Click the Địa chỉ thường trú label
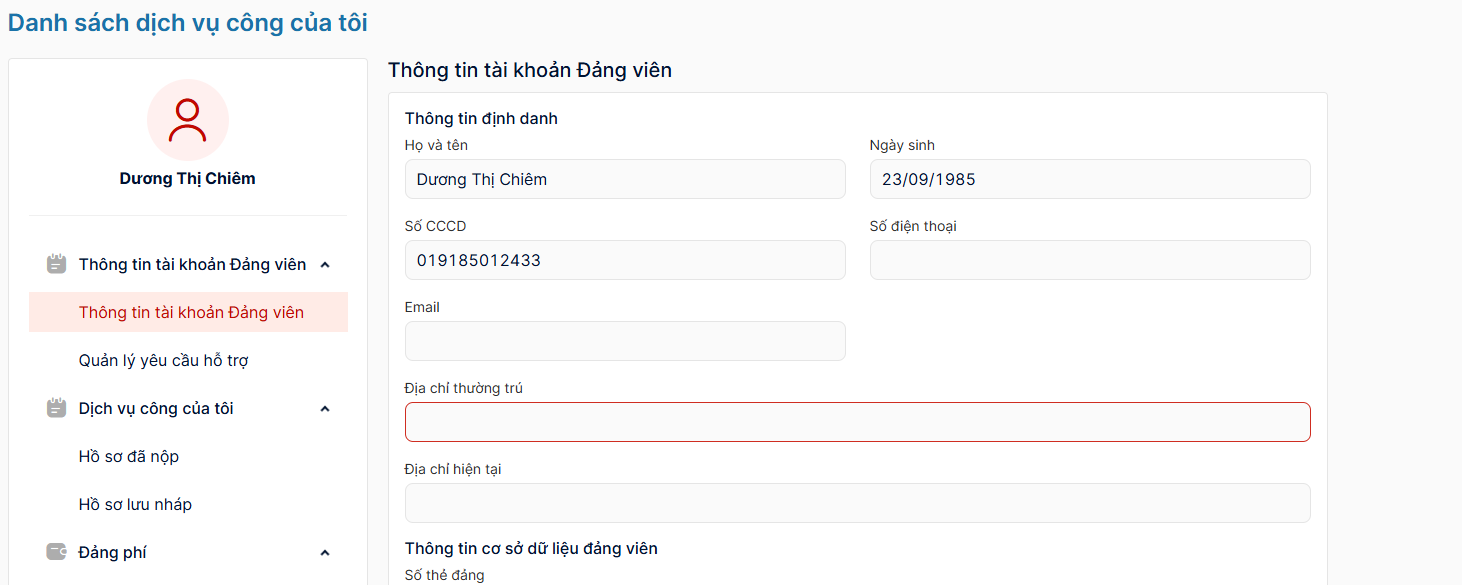 (x=464, y=388)
